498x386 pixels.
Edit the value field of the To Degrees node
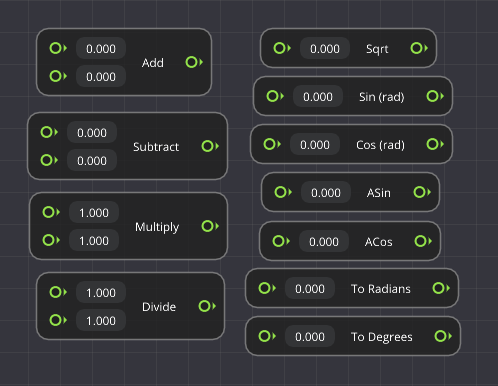310,337
